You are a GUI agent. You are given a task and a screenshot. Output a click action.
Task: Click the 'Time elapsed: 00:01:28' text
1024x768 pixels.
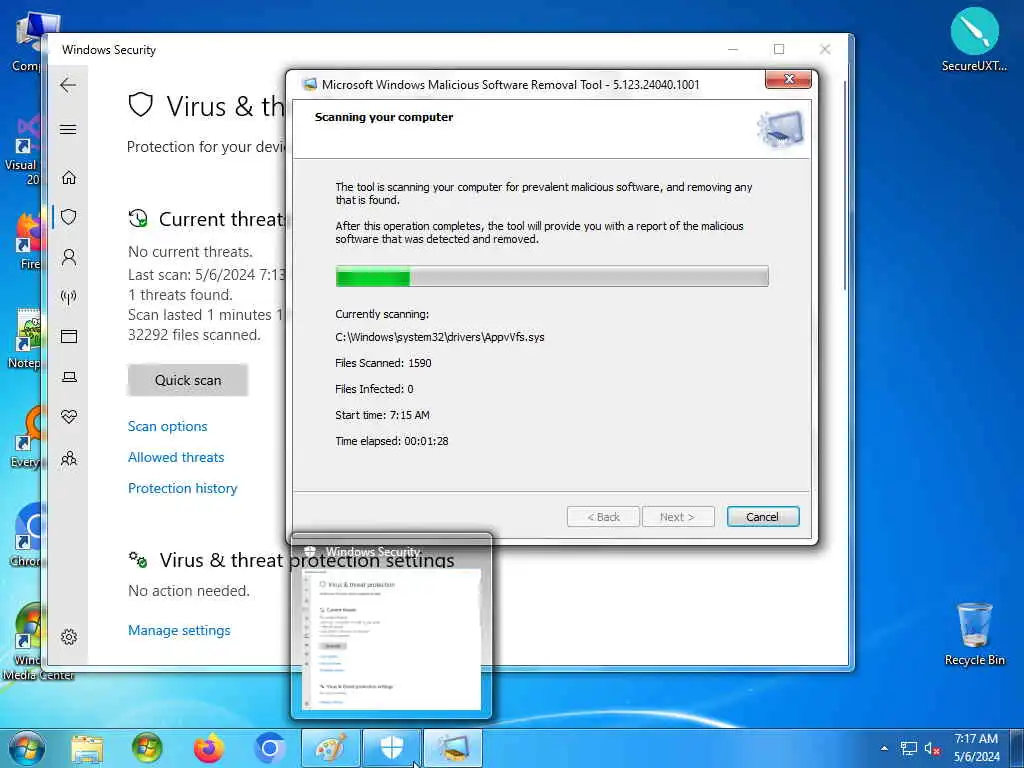point(392,441)
